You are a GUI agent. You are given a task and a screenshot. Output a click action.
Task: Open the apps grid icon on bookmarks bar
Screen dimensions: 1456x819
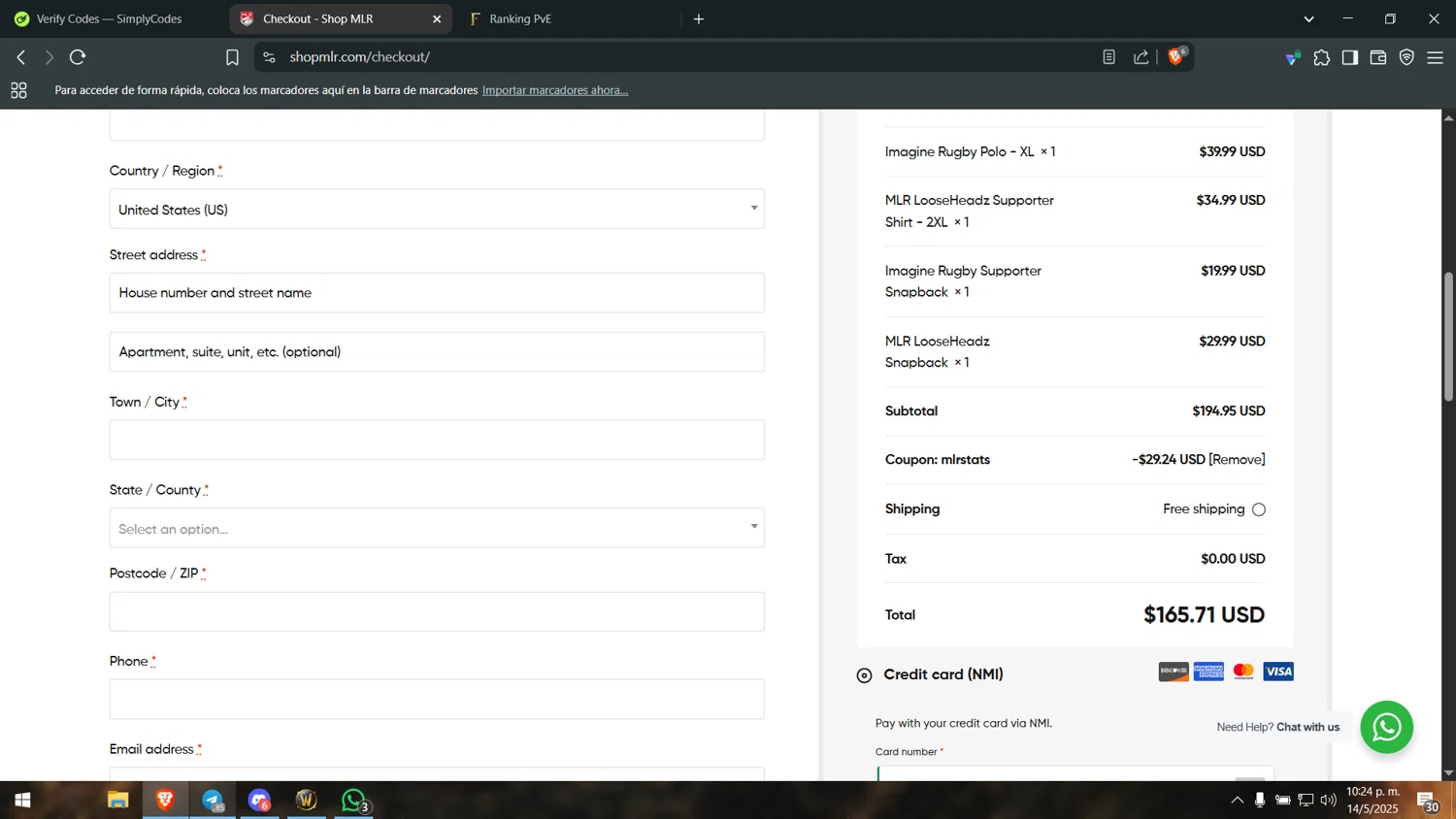point(18,90)
